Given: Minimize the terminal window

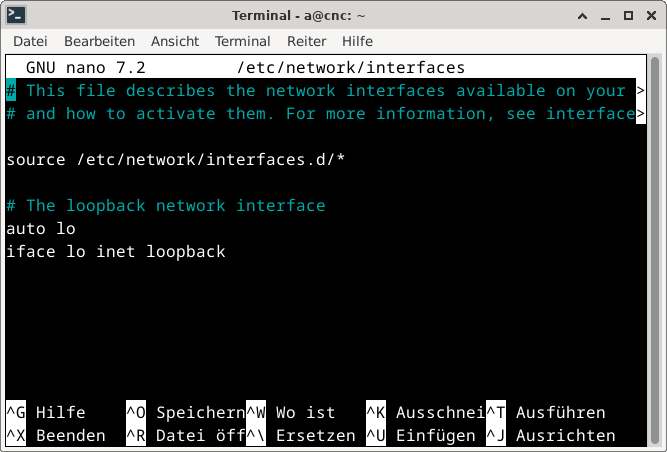Looking at the screenshot, I should 605,16.
